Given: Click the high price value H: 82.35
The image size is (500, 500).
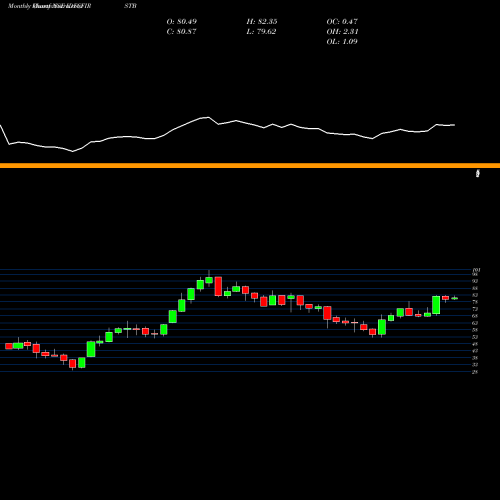Looking at the screenshot, I should [262, 22].
